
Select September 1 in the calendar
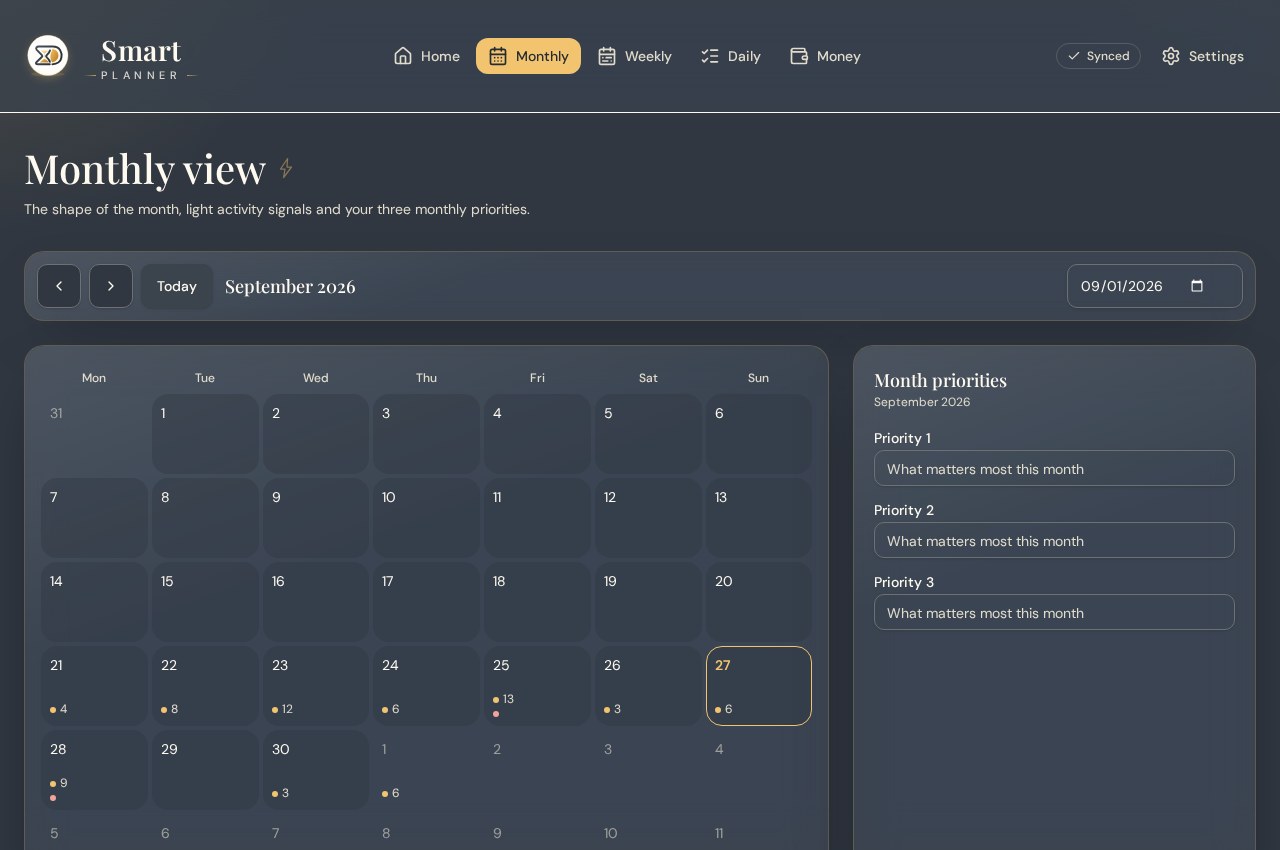point(205,434)
